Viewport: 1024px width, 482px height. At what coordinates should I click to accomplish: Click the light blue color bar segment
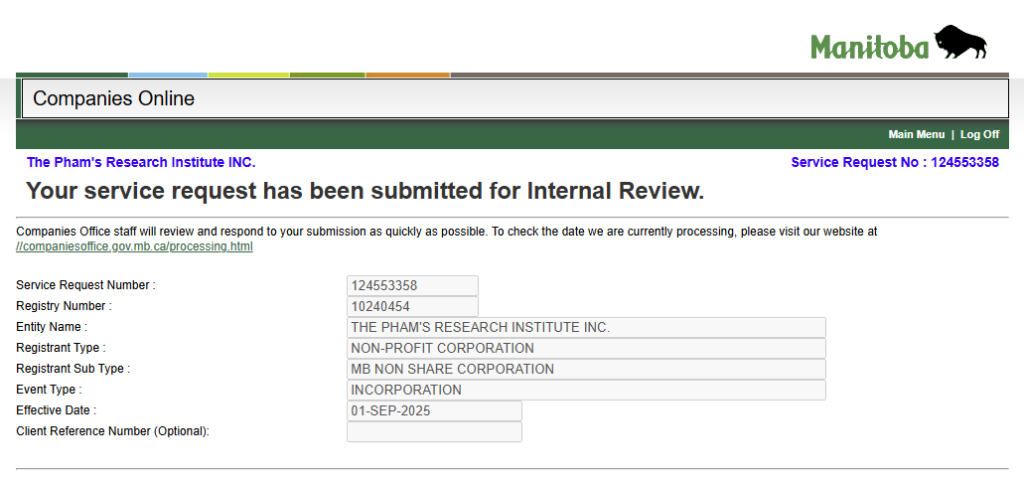click(x=168, y=75)
